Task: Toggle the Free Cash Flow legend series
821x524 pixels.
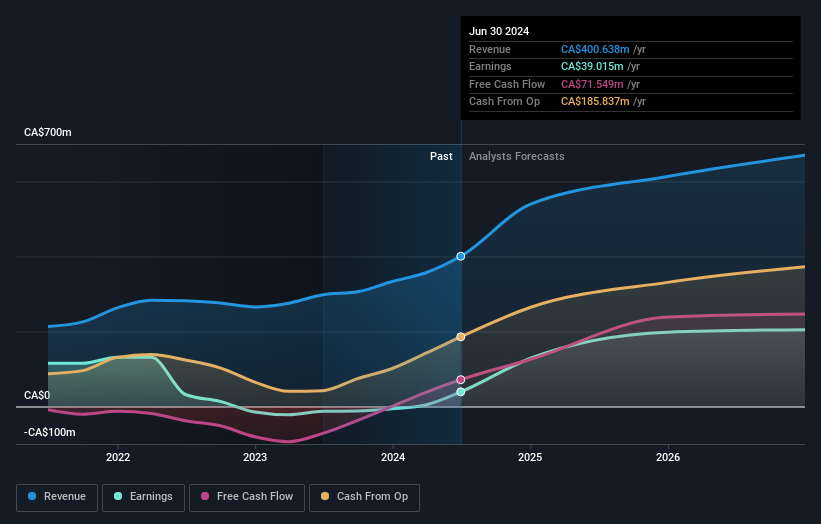Action: coord(247,497)
